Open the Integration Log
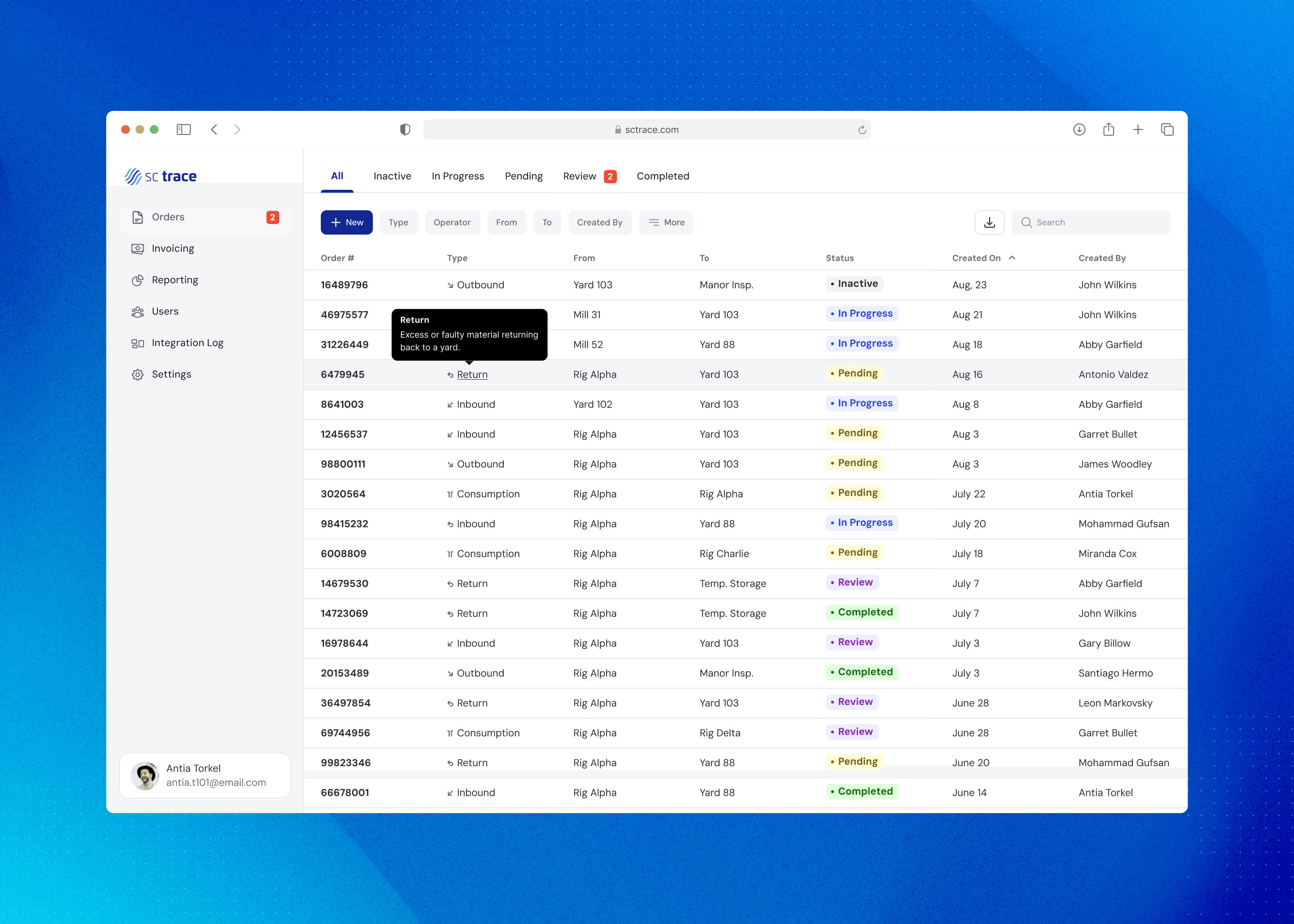This screenshot has width=1294, height=924. click(187, 343)
